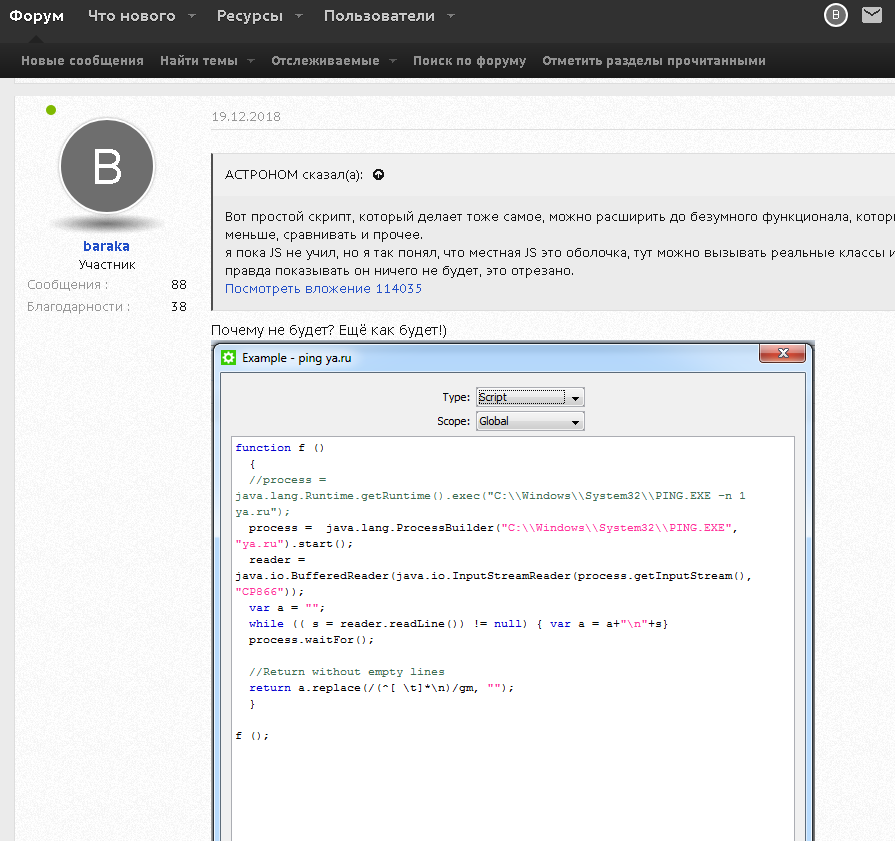
Task: Open the Пользователи menu
Action: [380, 16]
